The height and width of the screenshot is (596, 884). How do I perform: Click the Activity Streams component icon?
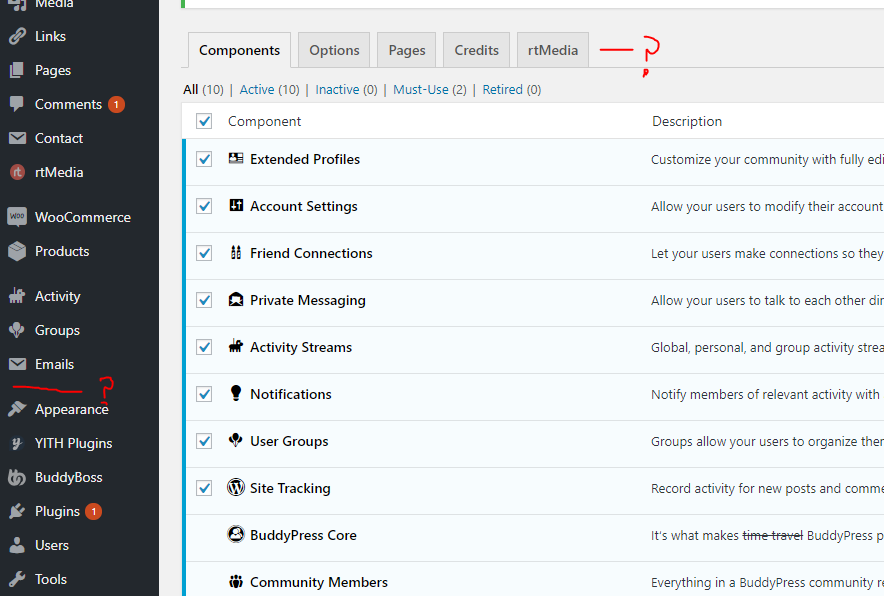click(x=236, y=346)
